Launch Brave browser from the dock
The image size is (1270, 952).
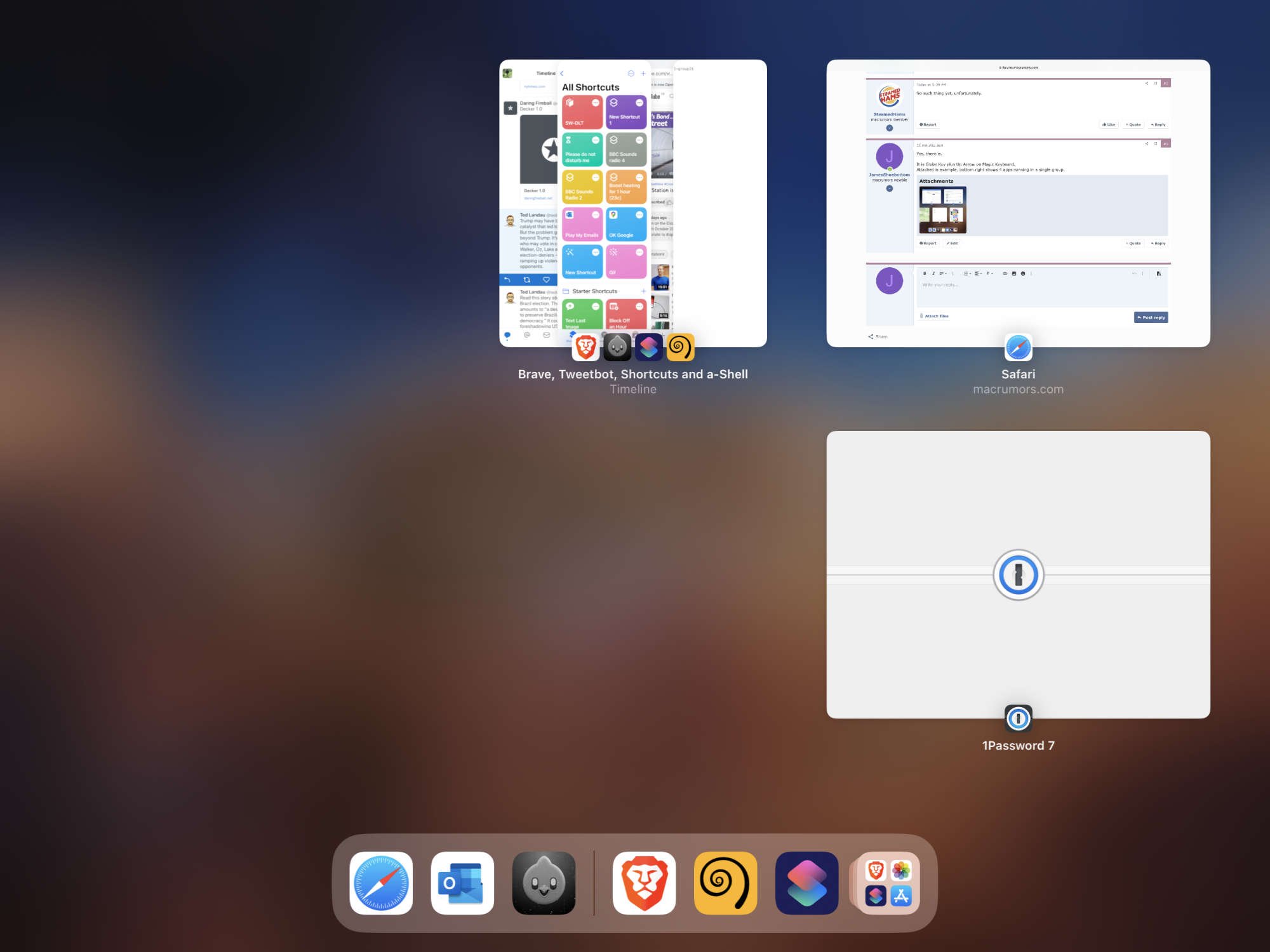tap(644, 883)
